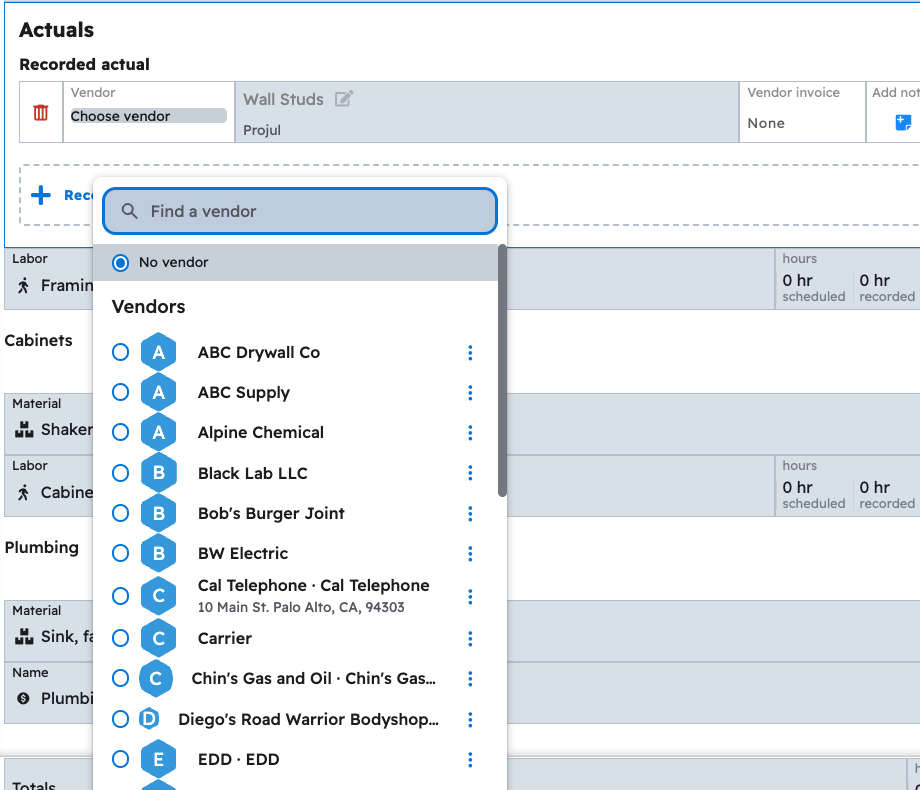Select Diego's Road Warrior Bodyshop radio button

[120, 719]
